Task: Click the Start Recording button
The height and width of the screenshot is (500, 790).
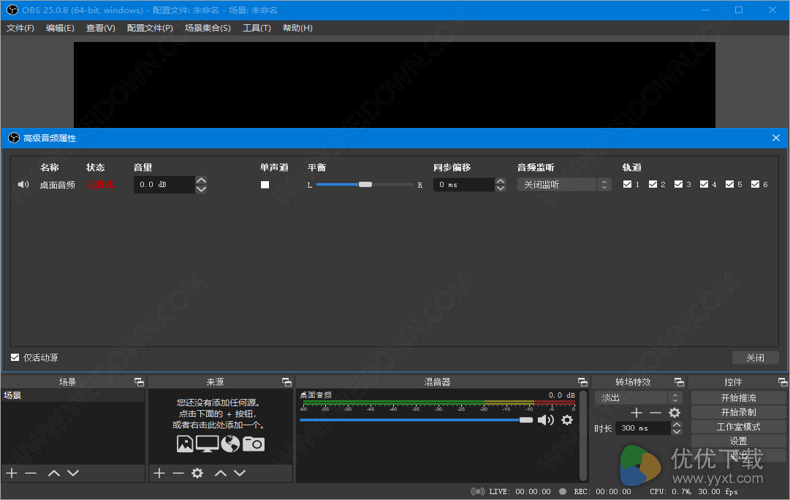Action: pyautogui.click(x=738, y=412)
